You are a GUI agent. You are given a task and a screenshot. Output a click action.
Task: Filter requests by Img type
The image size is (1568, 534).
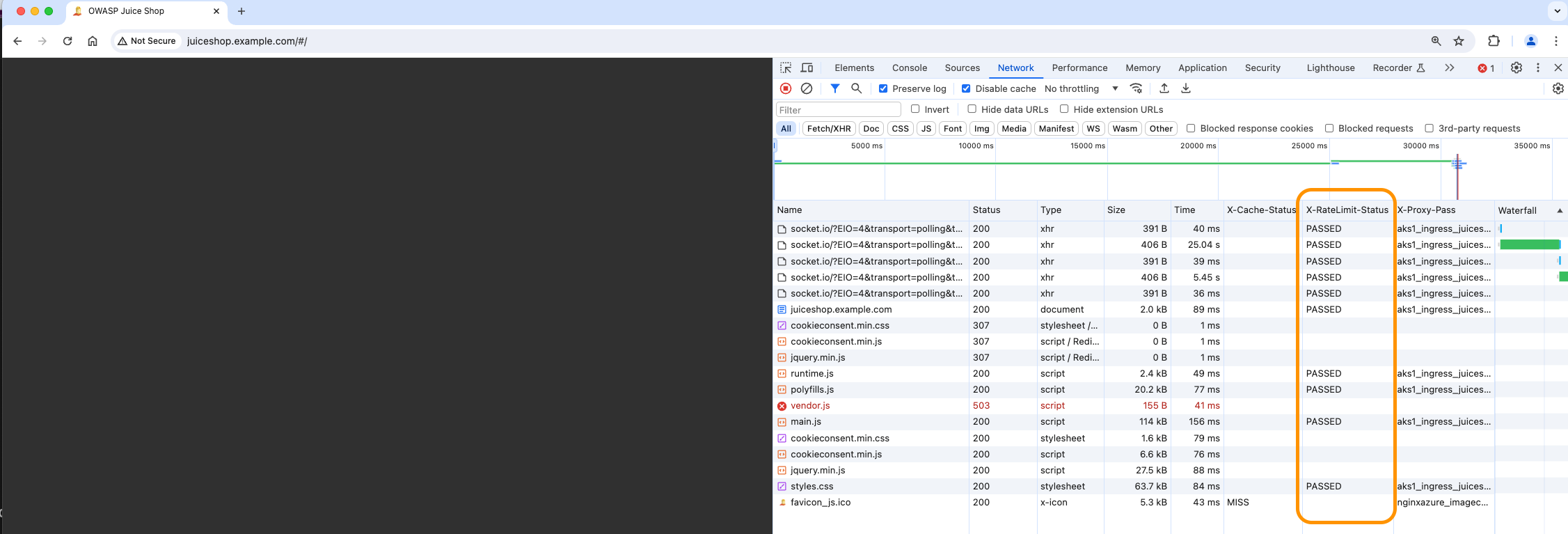pos(981,128)
